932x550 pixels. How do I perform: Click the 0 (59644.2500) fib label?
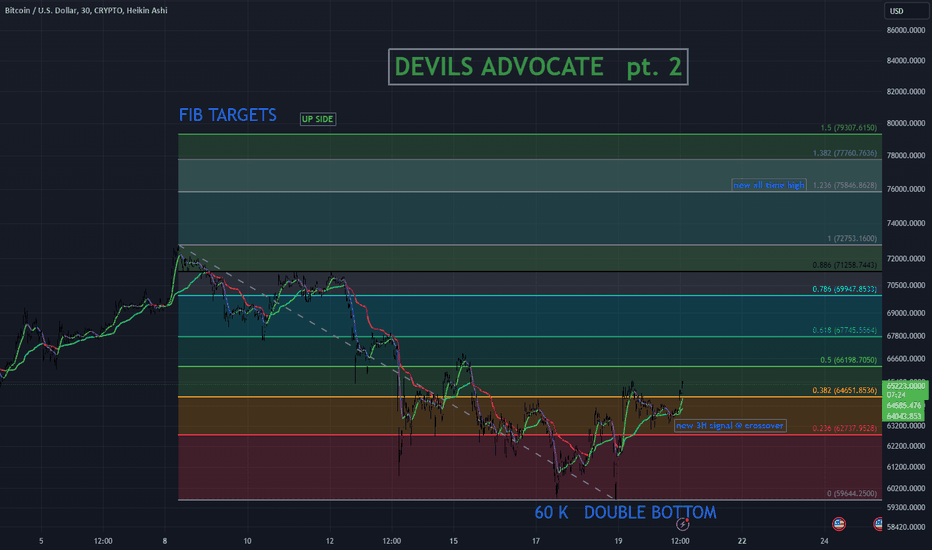852,494
